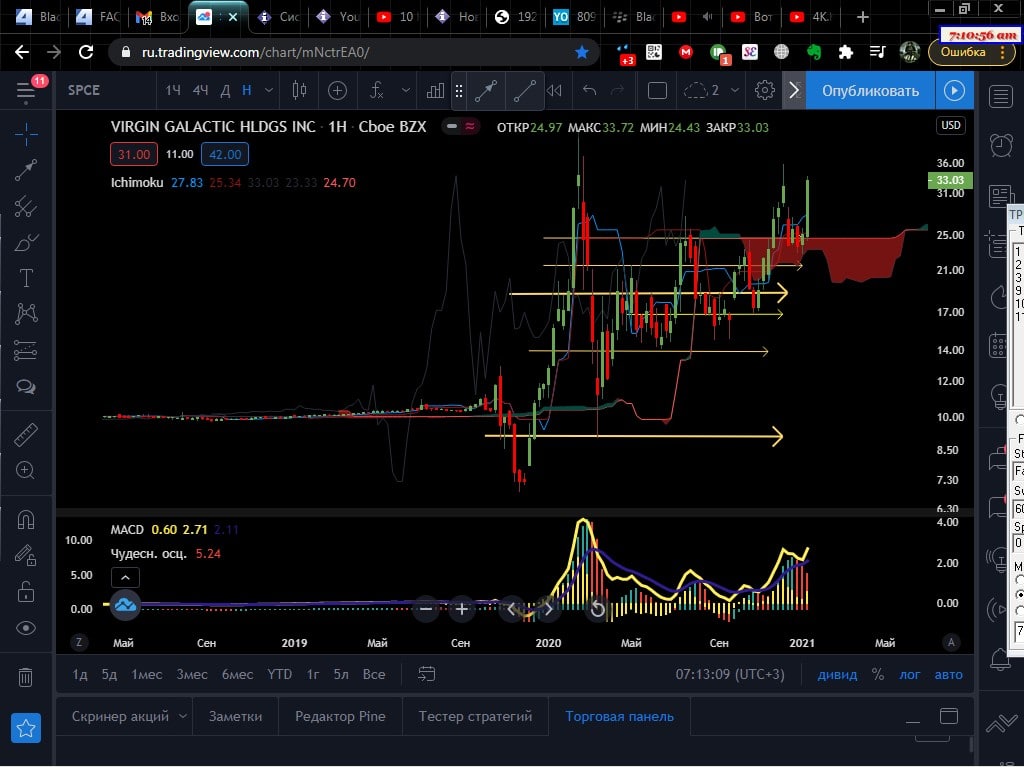Image resolution: width=1024 pixels, height=768 pixels.
Task: Zoom out chart with minus button
Action: 426,609
